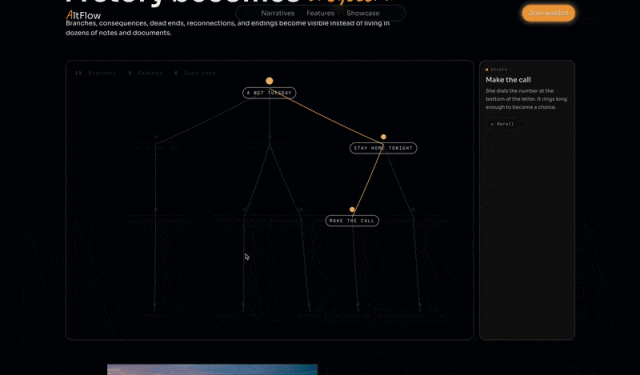Image resolution: width=640 pixels, height=375 pixels.
Task: Click the Reroll button in the side panel
Action: [502, 124]
